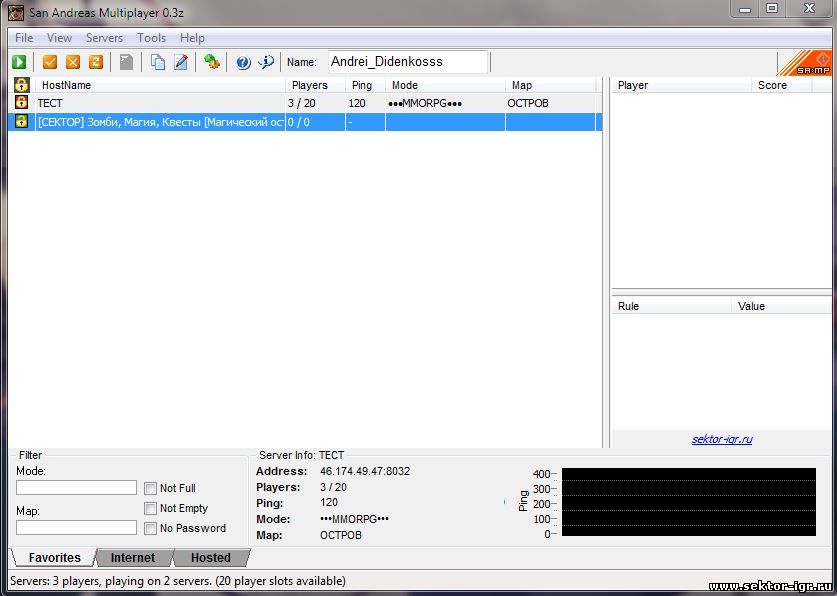
Task: Enable the Not Empty filter checkbox
Action: click(151, 508)
